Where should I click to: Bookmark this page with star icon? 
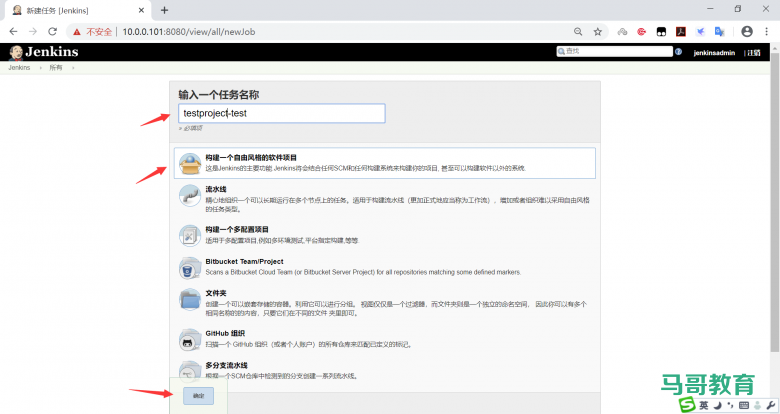click(x=597, y=31)
